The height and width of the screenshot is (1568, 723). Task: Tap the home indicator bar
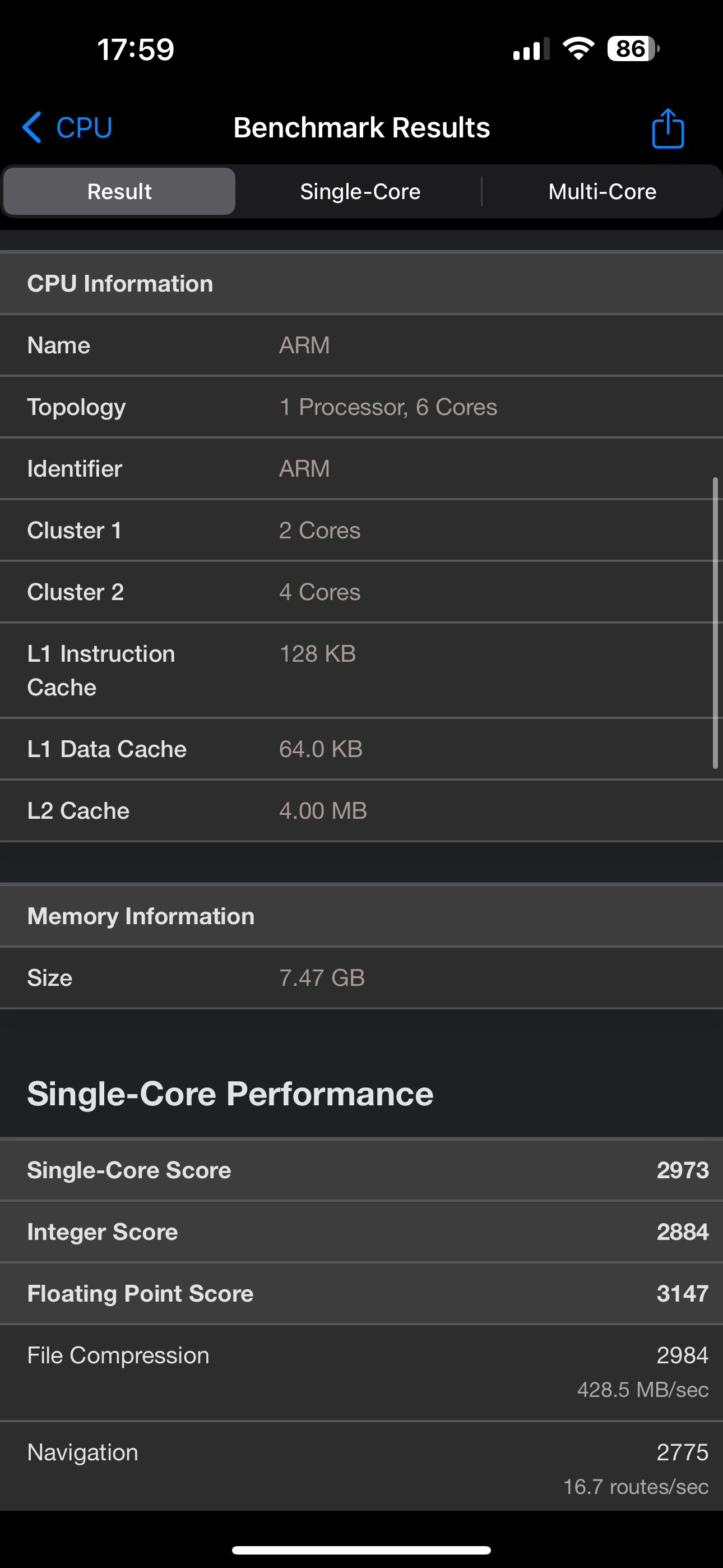click(x=361, y=1549)
